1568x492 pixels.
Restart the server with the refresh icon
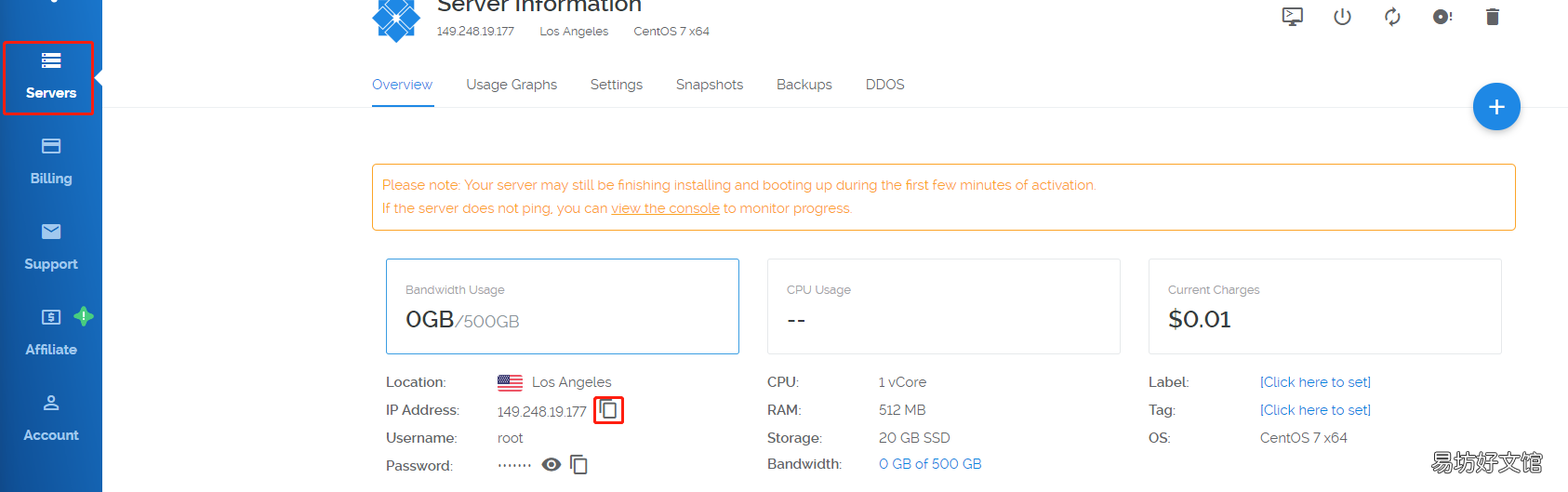[1392, 17]
